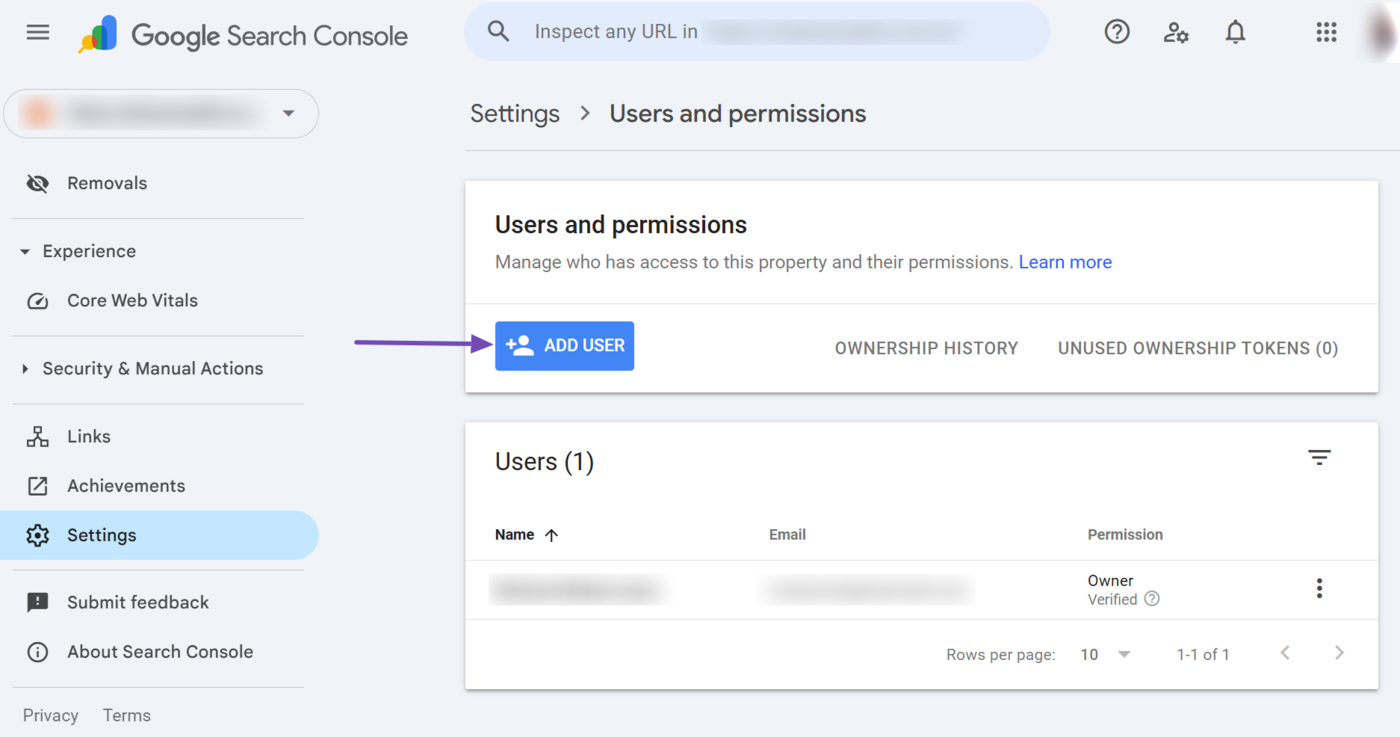Collapse the Experience section
Image resolution: width=1400 pixels, height=737 pixels.
click(x=25, y=252)
